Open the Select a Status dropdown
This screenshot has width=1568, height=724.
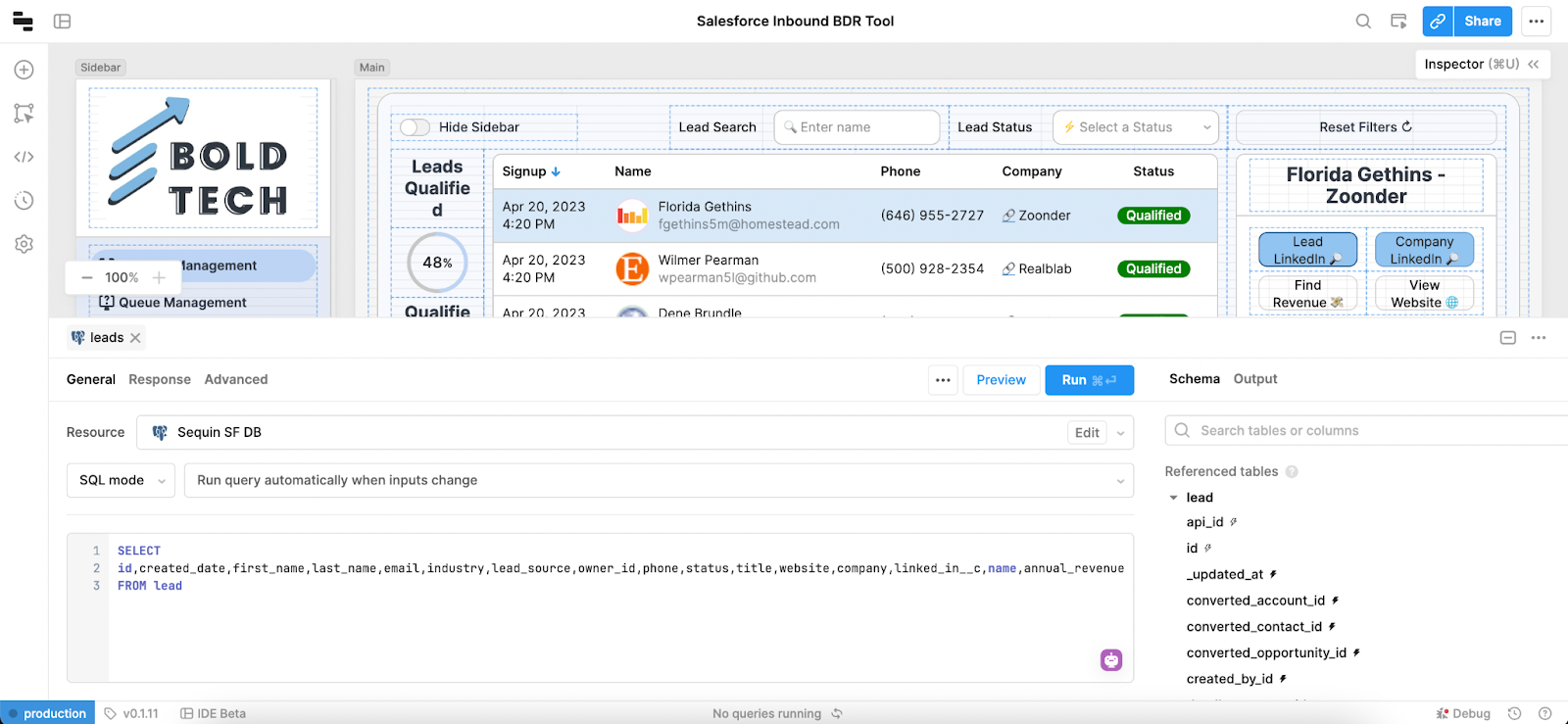(x=1136, y=127)
